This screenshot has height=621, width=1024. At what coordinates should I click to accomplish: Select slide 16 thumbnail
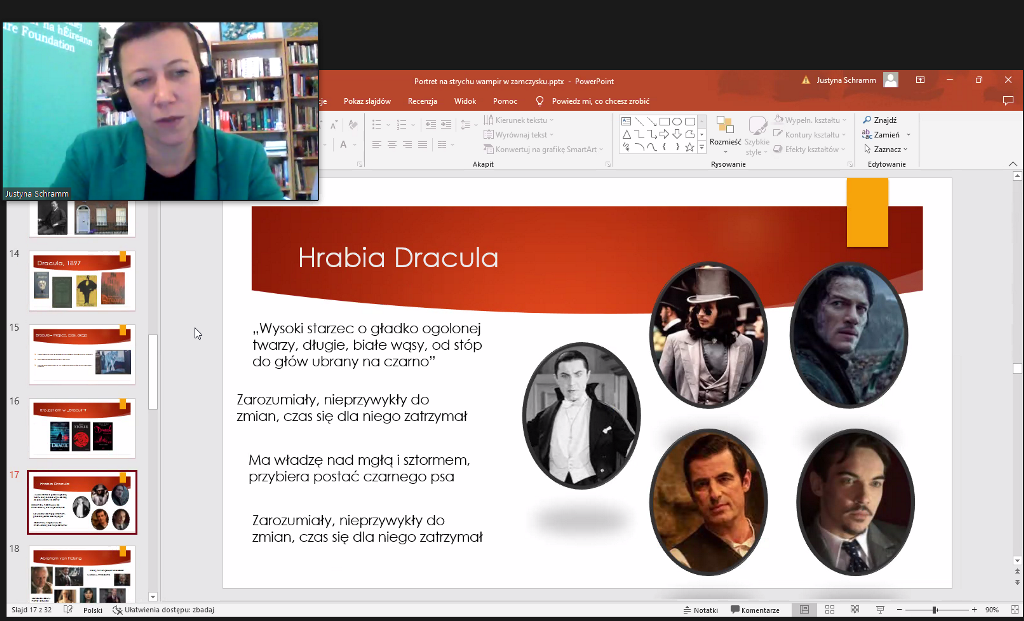coord(82,428)
